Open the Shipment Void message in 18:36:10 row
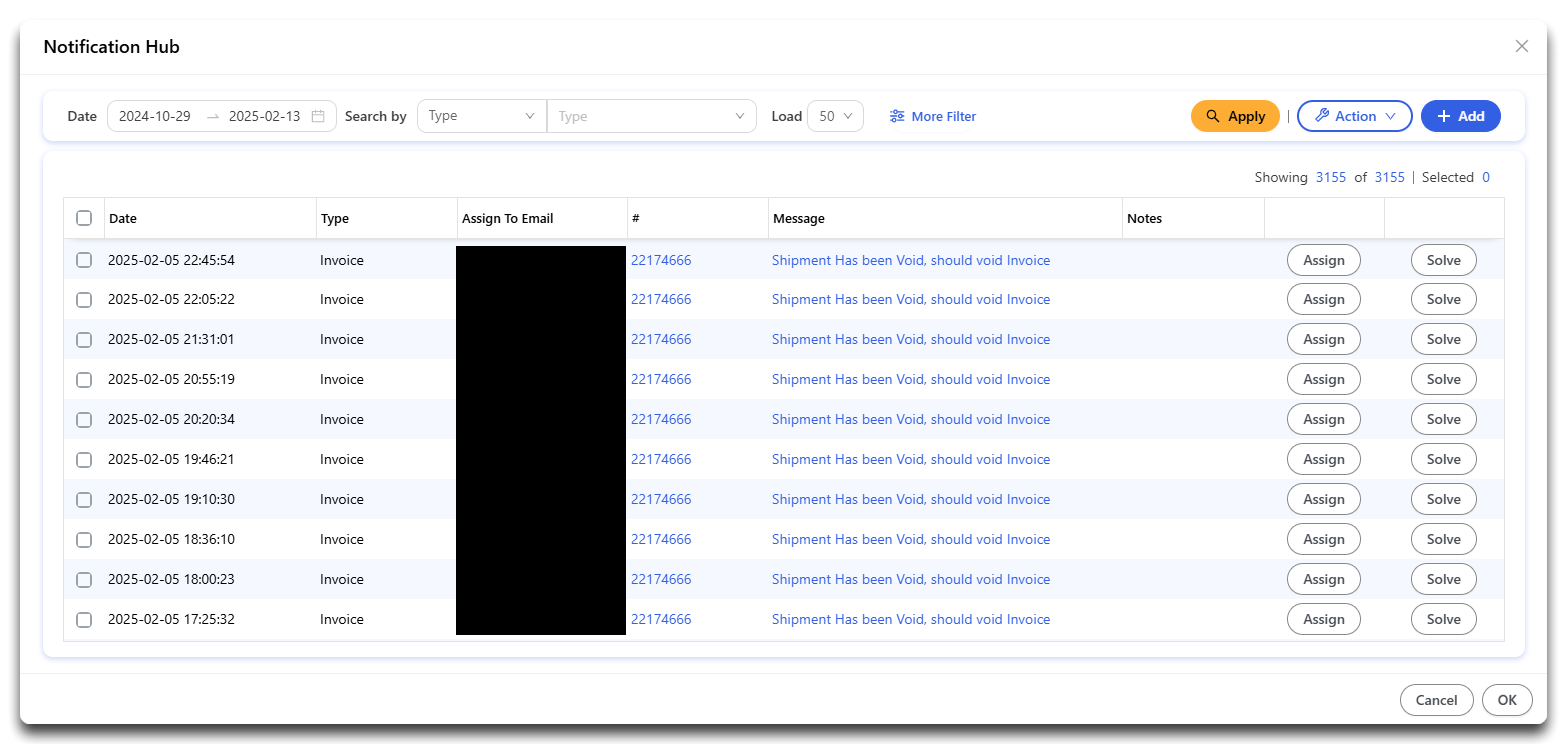Image resolution: width=1567 pixels, height=744 pixels. (x=911, y=539)
